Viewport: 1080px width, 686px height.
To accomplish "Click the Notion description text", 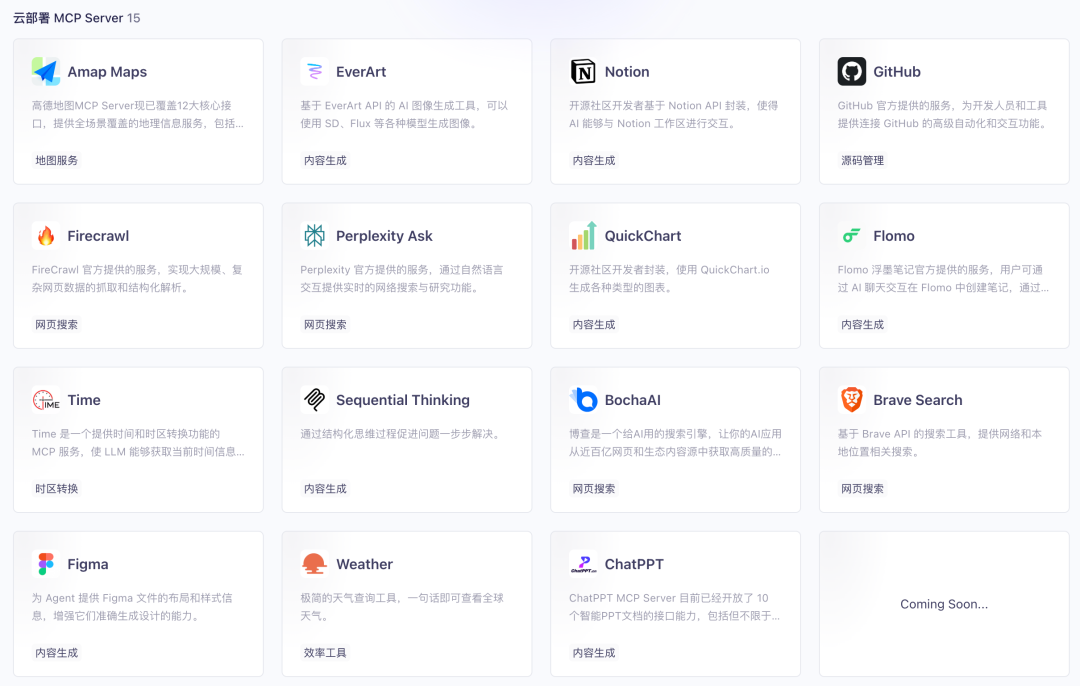I will pos(674,114).
